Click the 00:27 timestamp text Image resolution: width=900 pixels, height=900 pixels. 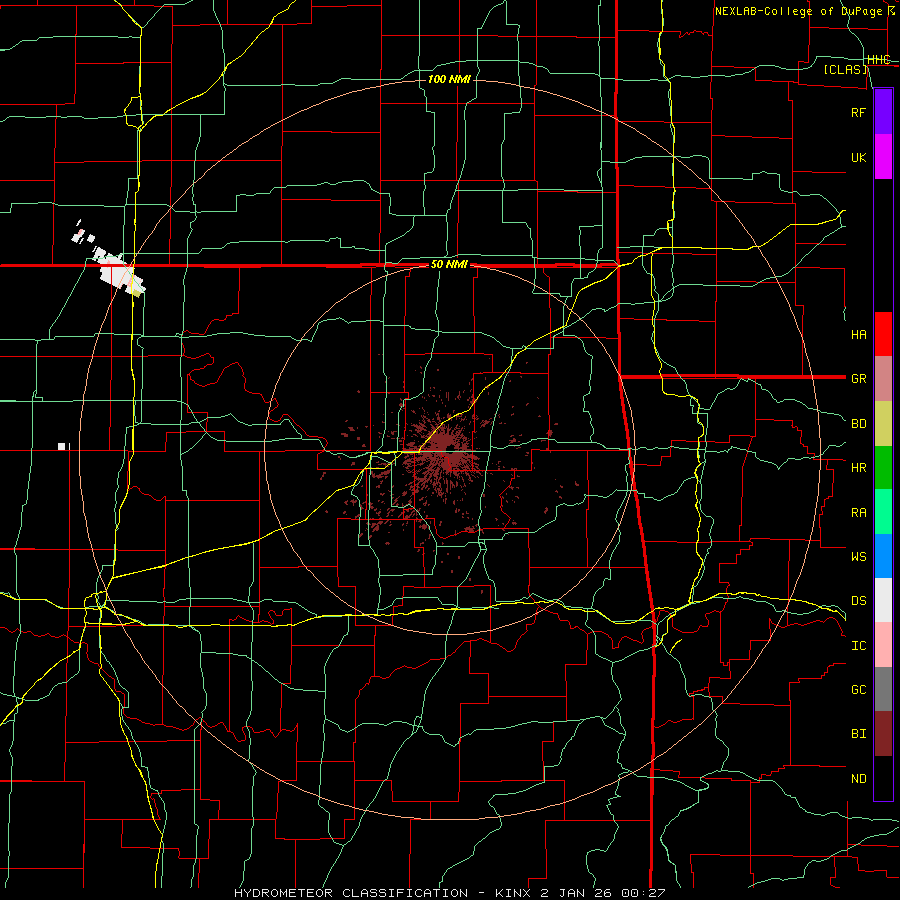(x=646, y=893)
